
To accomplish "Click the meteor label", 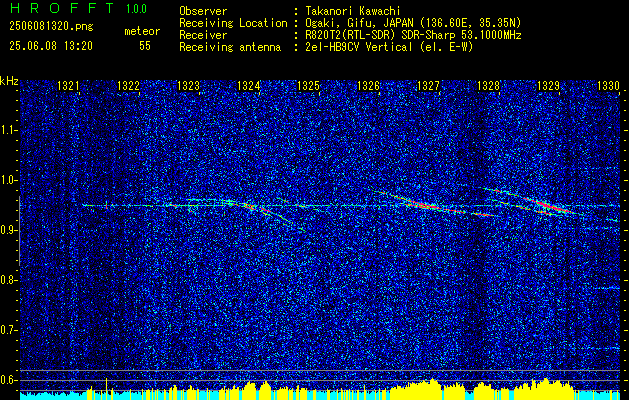I will pyautogui.click(x=142, y=31).
